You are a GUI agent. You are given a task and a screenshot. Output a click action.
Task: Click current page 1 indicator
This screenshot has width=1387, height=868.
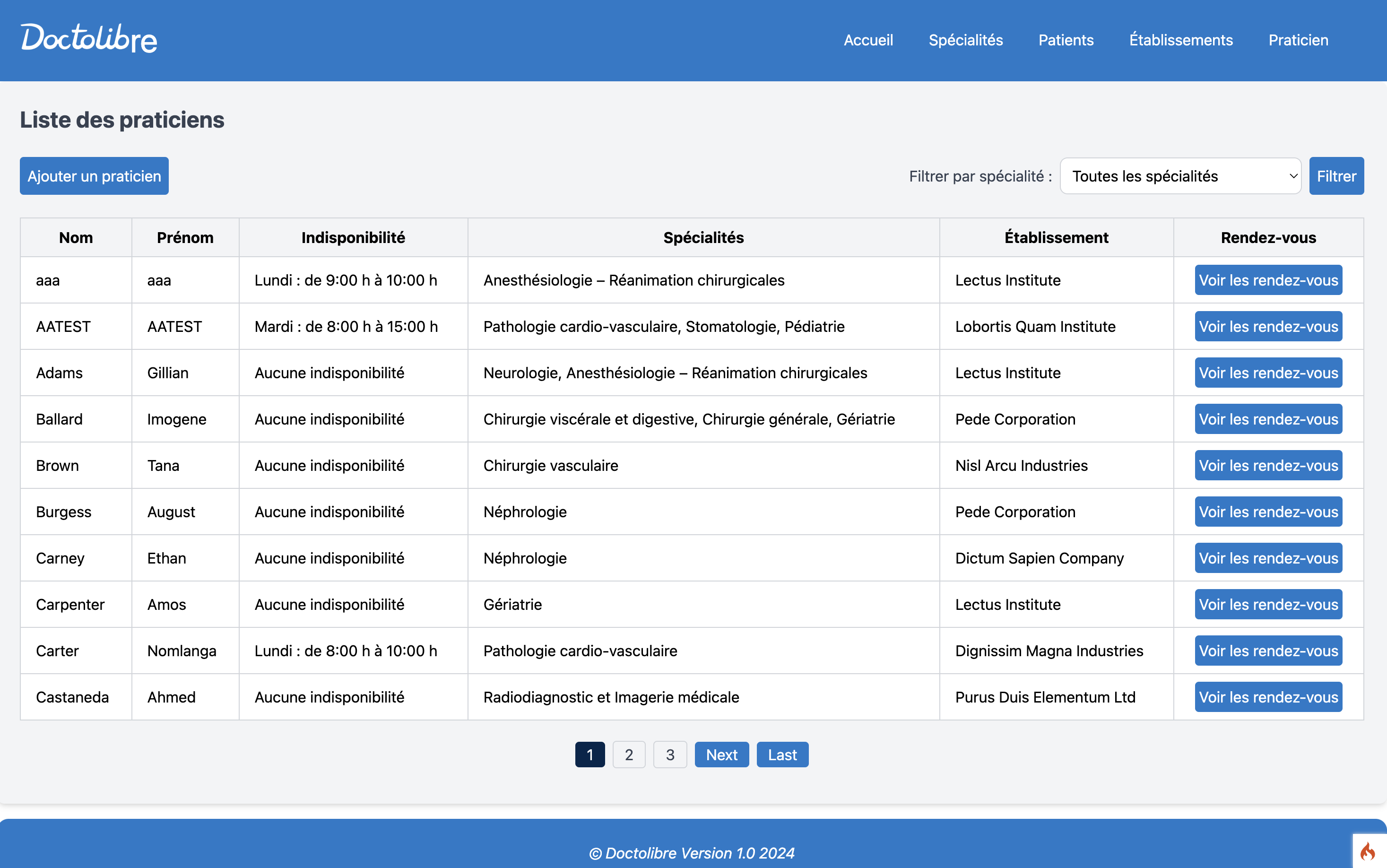(589, 755)
